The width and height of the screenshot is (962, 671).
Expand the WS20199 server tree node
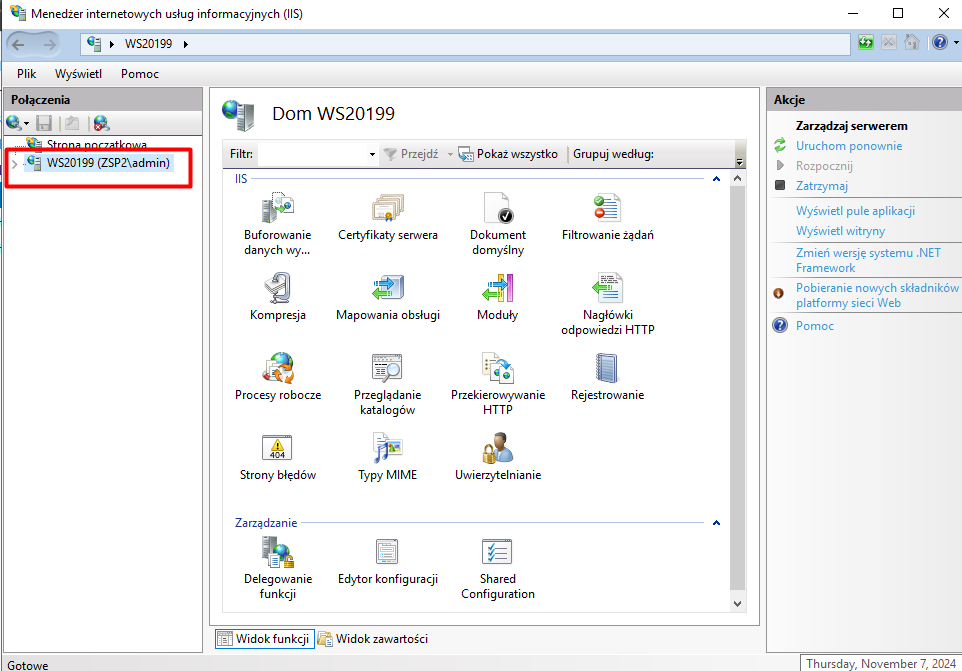click(14, 163)
